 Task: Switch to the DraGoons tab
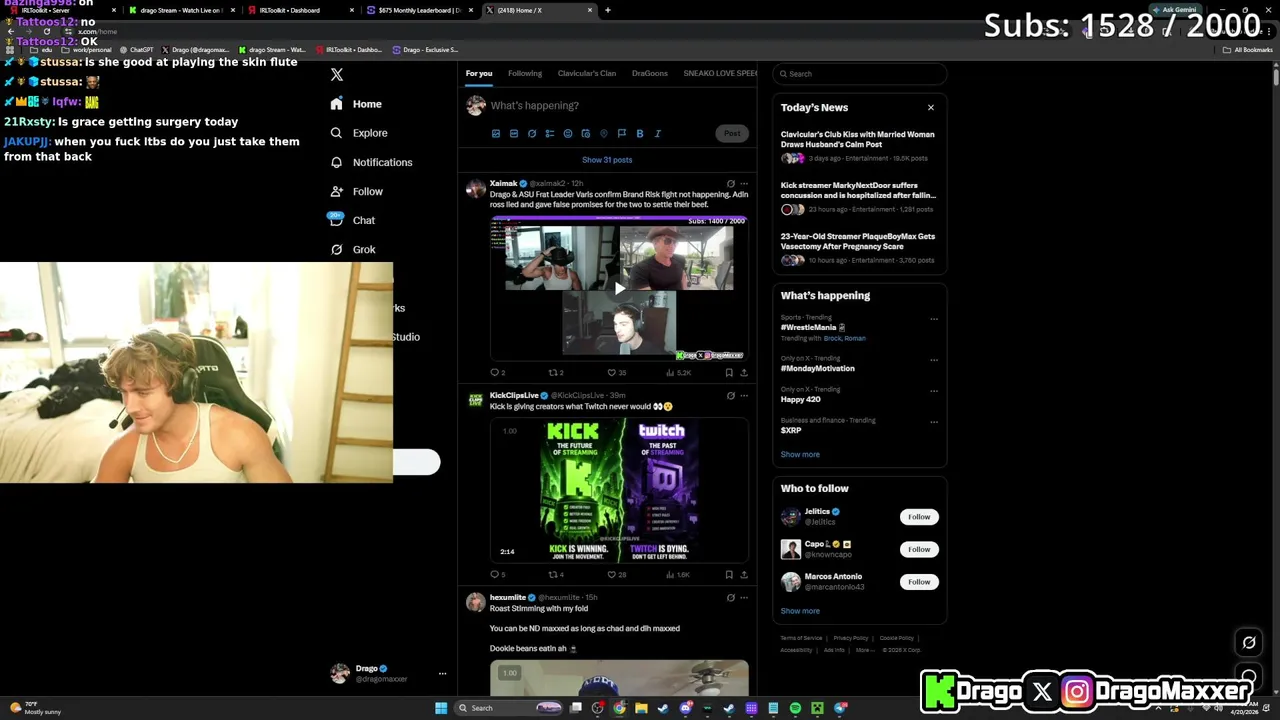(649, 73)
